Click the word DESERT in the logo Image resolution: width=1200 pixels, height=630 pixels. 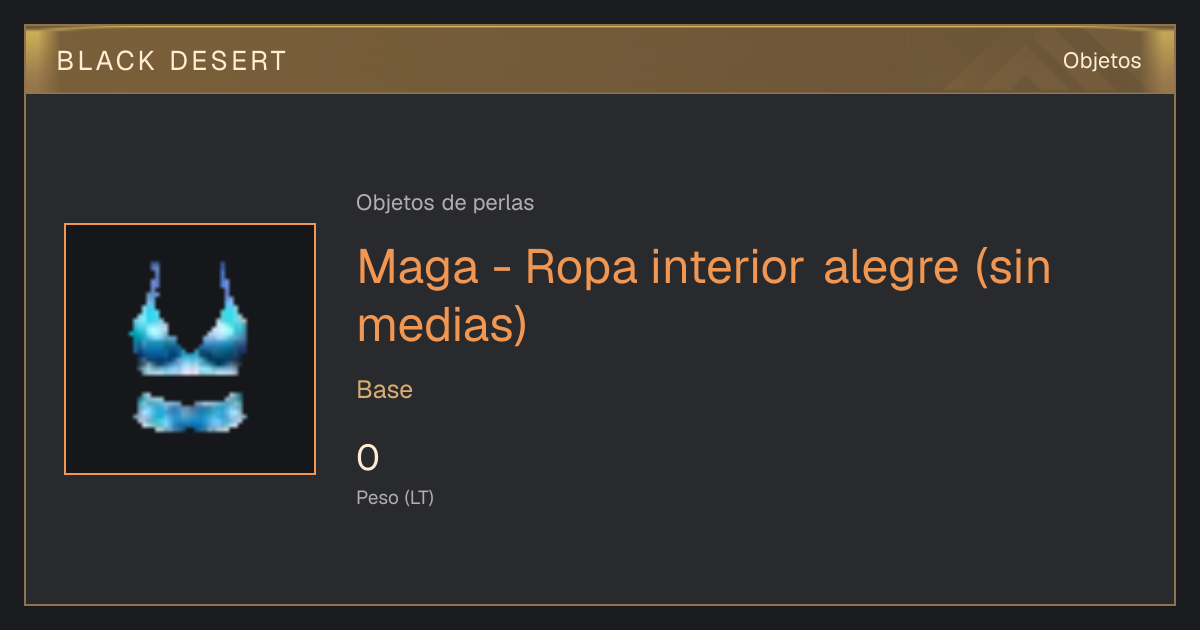point(226,61)
